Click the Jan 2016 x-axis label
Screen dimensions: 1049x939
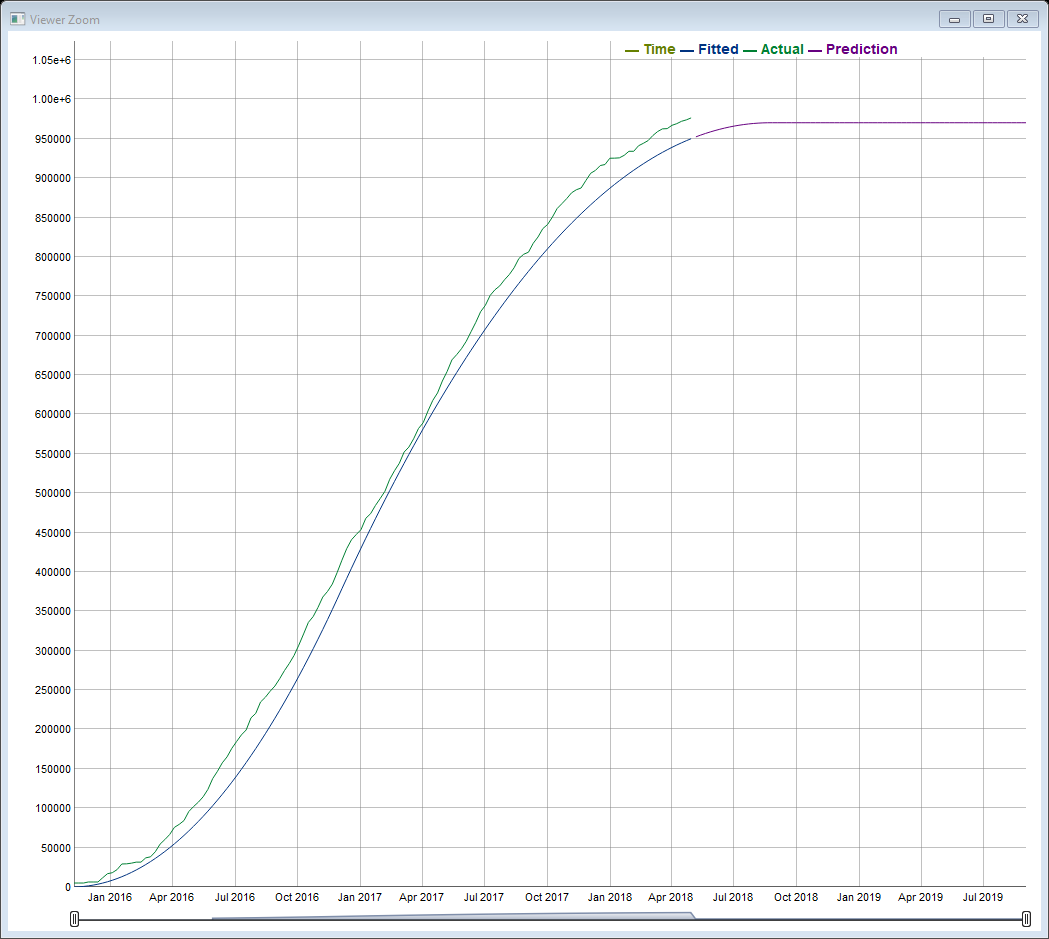(110, 898)
